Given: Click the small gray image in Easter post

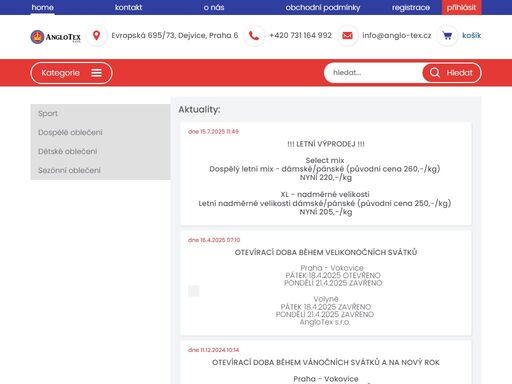Looking at the screenshot, I should click(194, 291).
